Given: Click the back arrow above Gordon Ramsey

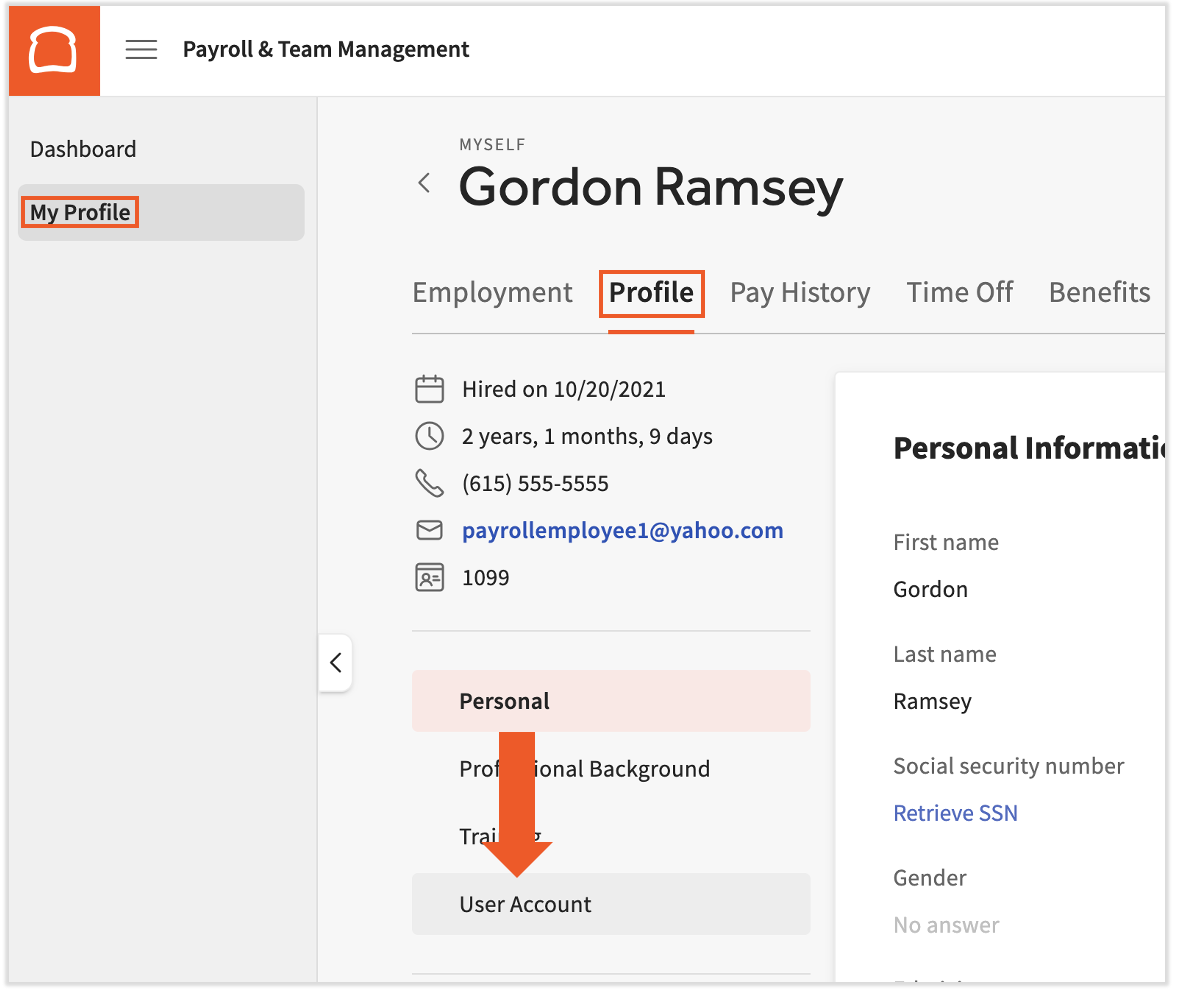Looking at the screenshot, I should point(424,183).
